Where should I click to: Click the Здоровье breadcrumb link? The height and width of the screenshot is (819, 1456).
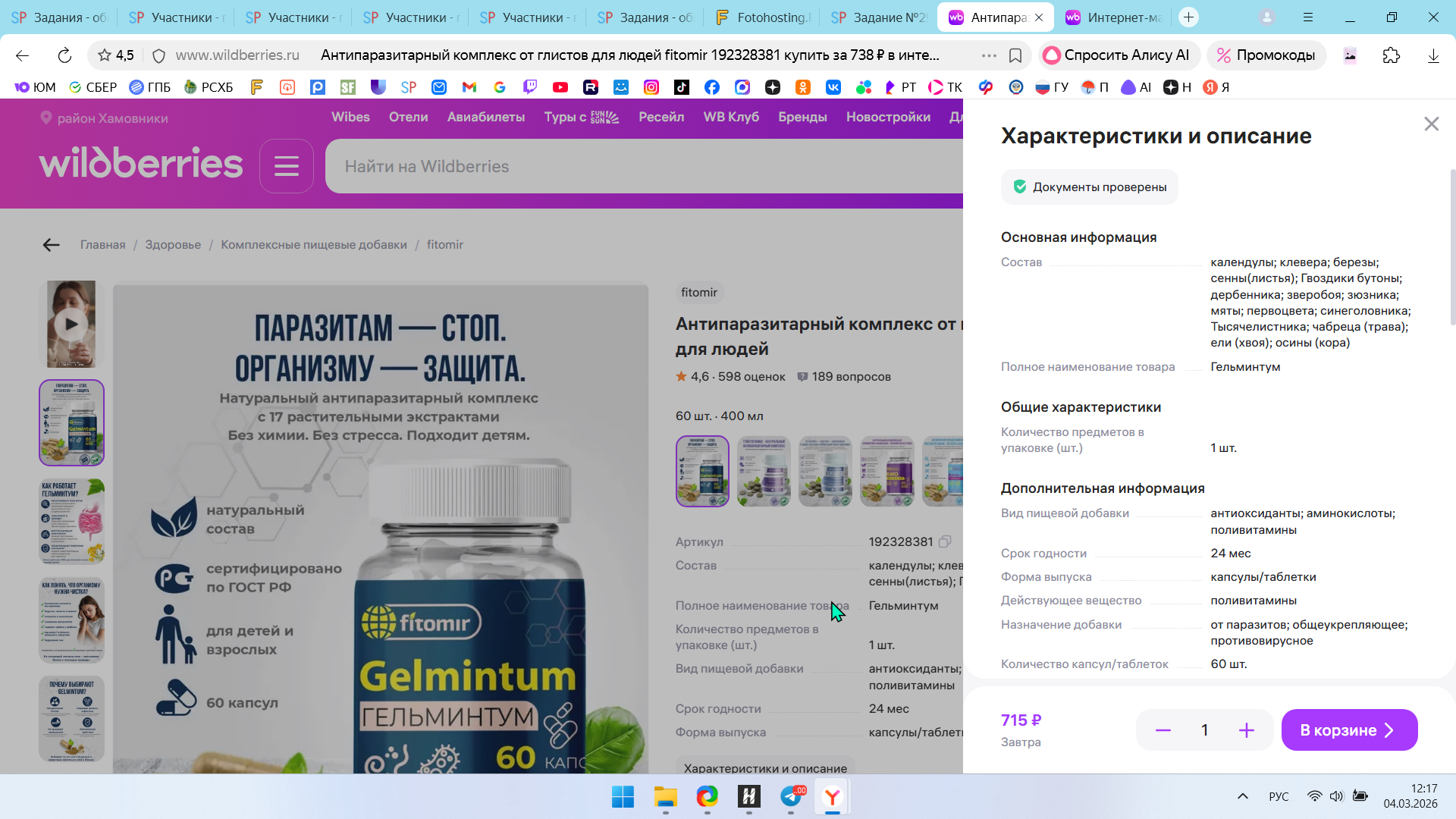pos(173,245)
